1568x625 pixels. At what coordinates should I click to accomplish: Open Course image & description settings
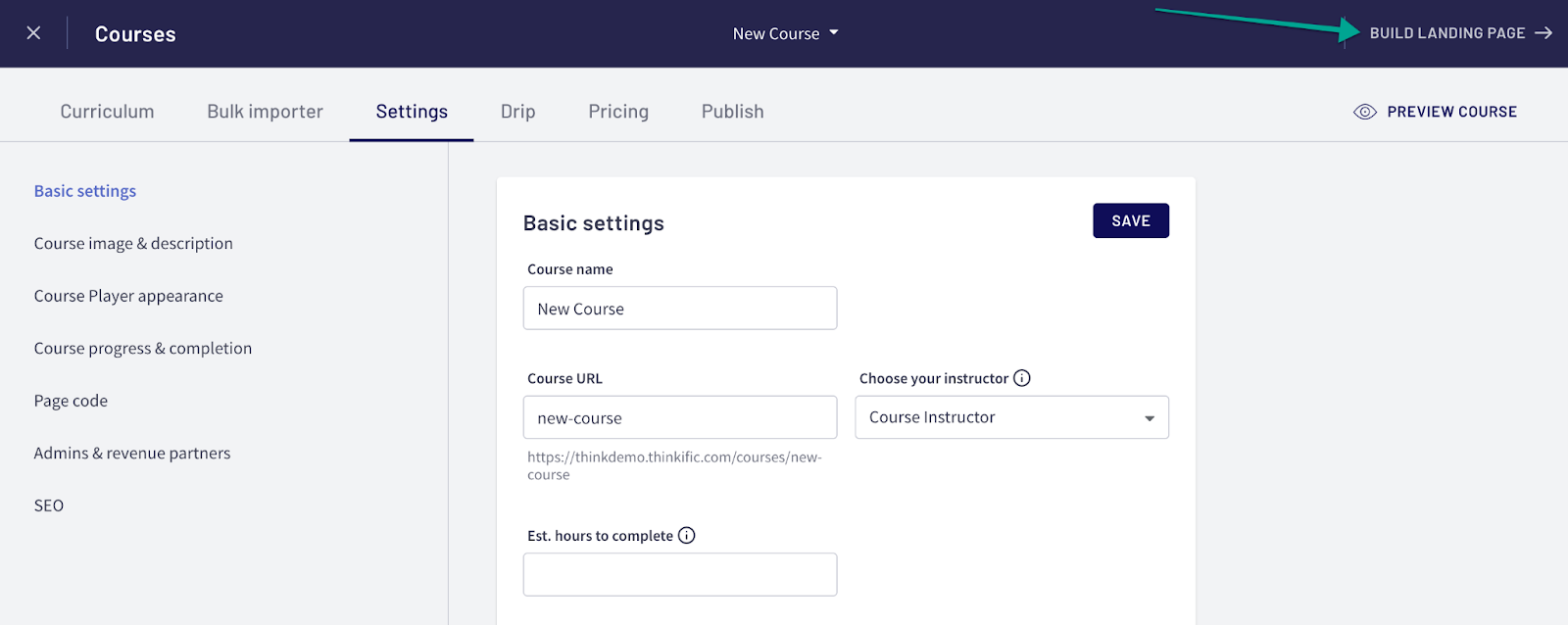tap(133, 243)
